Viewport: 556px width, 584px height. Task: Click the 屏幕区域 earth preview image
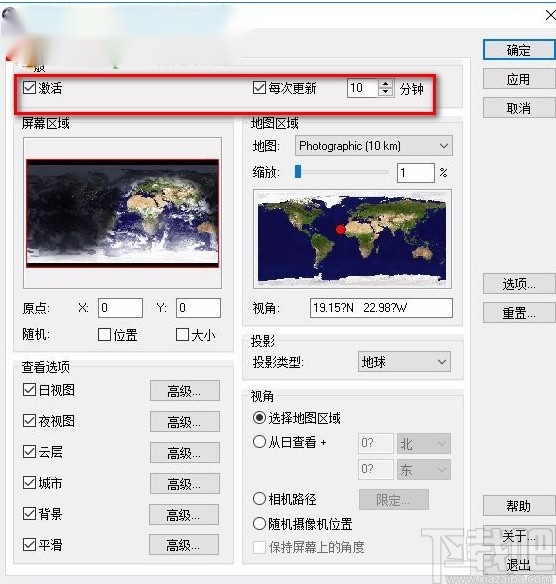123,213
